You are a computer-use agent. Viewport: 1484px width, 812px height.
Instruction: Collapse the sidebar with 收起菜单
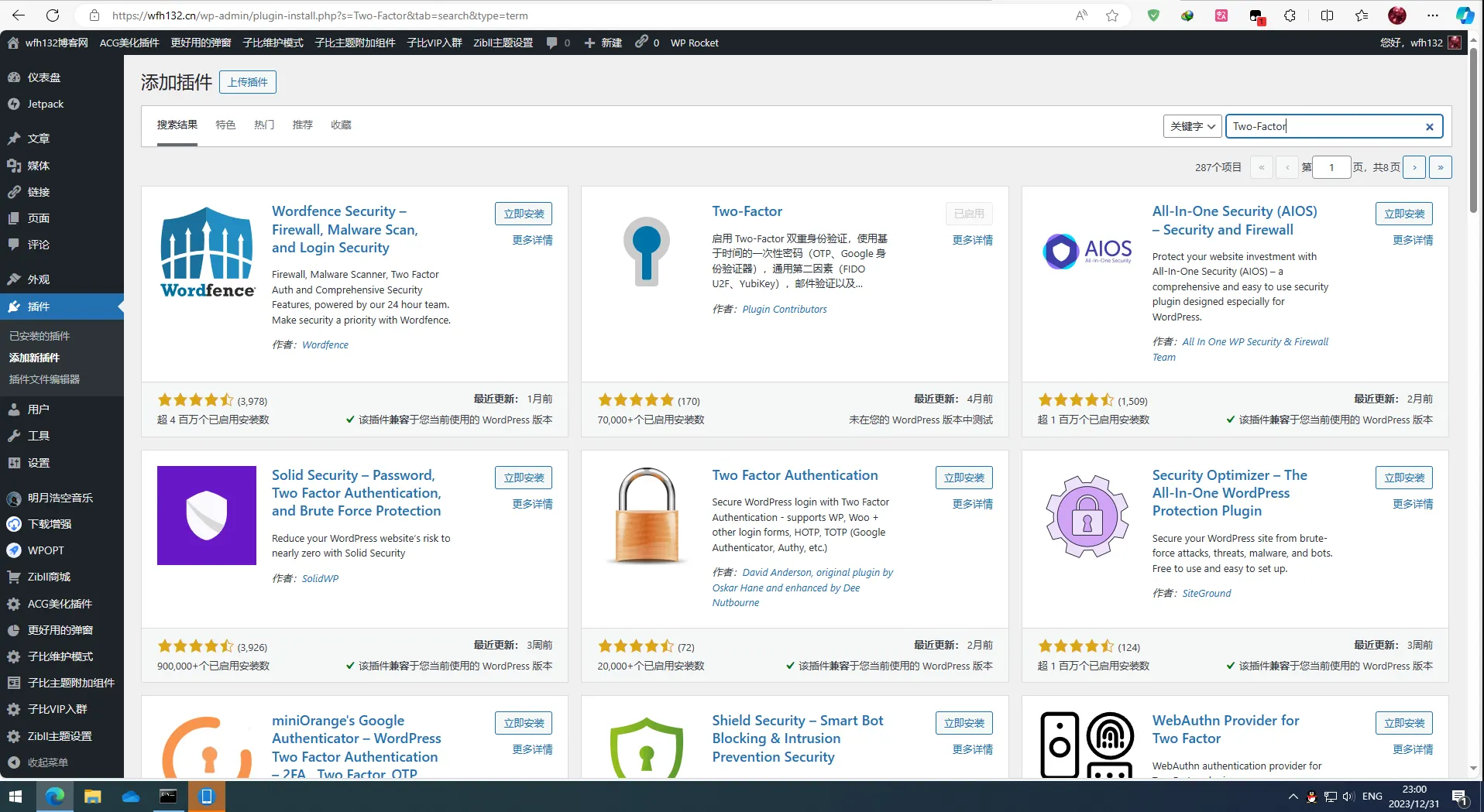[x=48, y=762]
